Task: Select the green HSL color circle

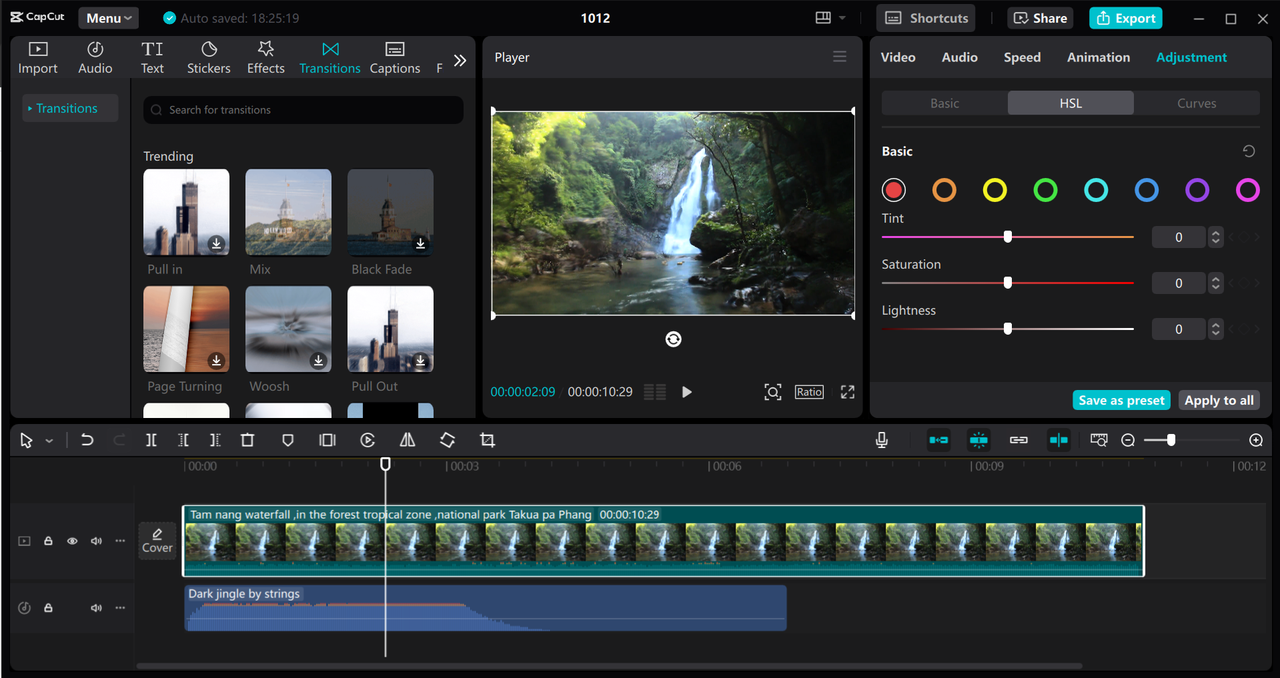Action: point(1045,190)
